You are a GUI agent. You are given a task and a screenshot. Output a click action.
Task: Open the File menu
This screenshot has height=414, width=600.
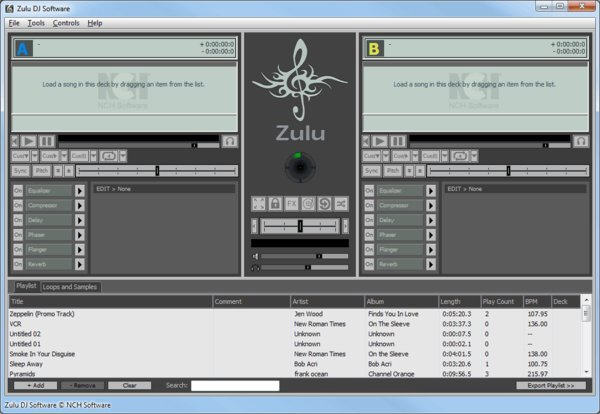pos(14,23)
